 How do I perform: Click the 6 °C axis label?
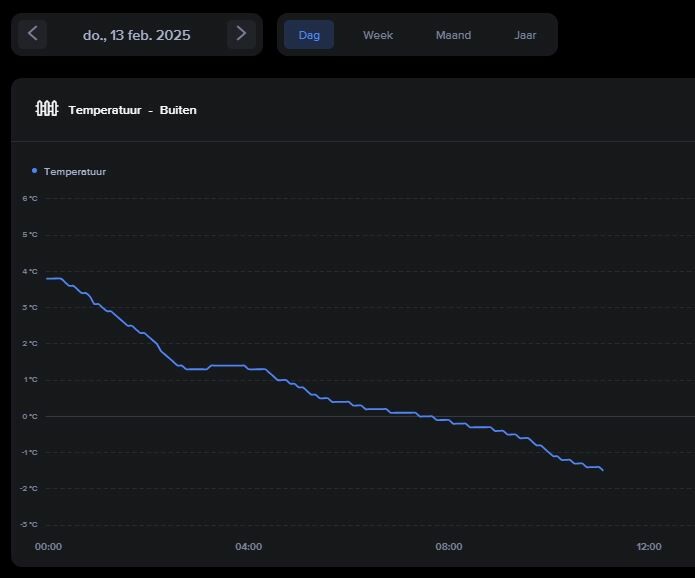coord(30,198)
